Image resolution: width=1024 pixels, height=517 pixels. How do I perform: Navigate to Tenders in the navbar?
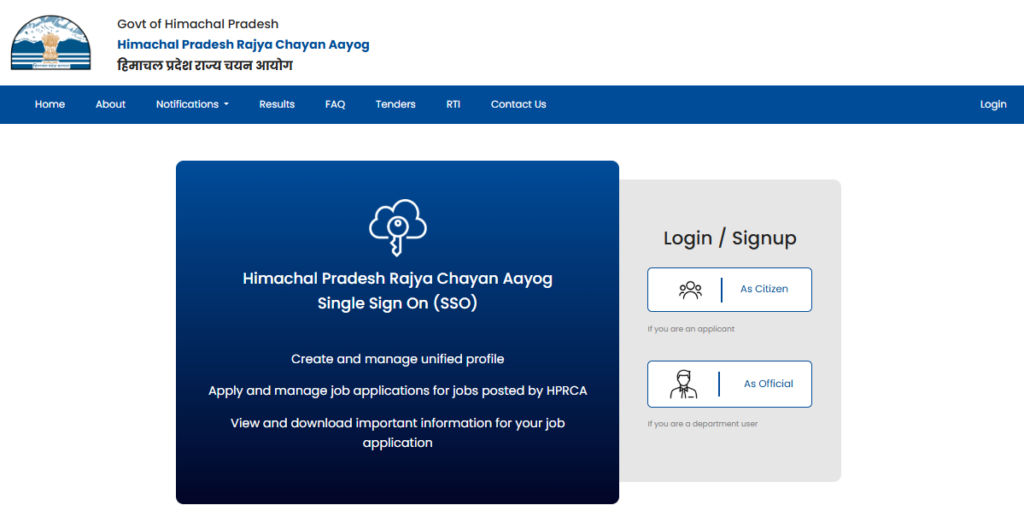click(395, 104)
